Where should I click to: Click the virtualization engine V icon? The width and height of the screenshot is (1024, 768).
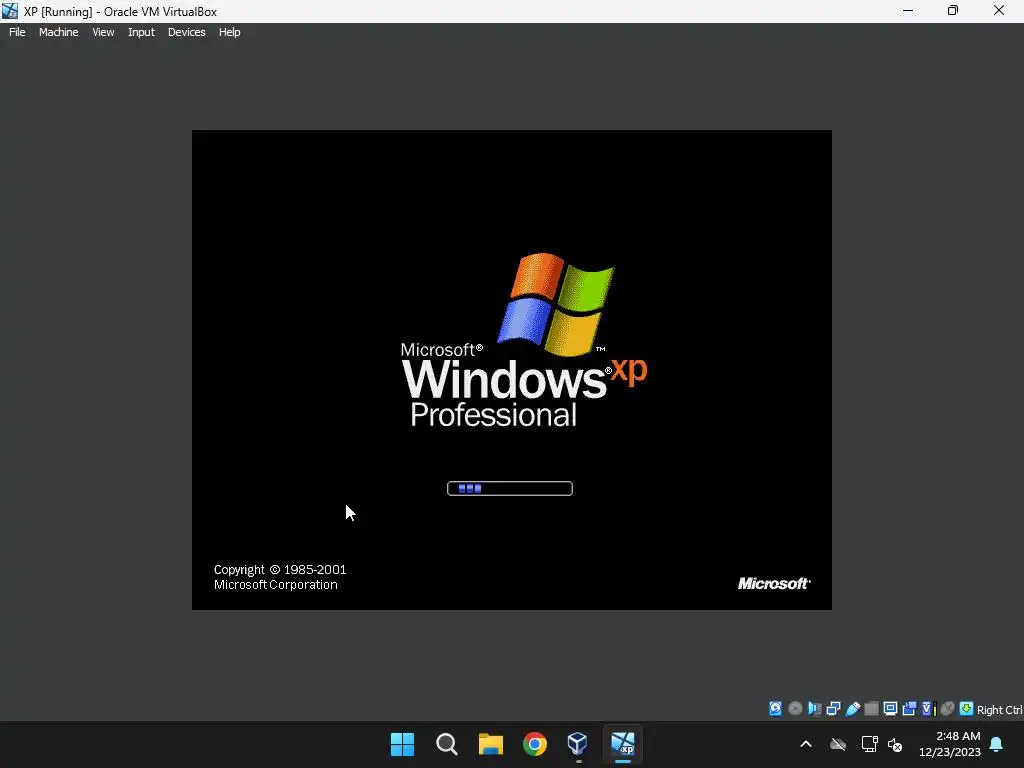(x=928, y=709)
